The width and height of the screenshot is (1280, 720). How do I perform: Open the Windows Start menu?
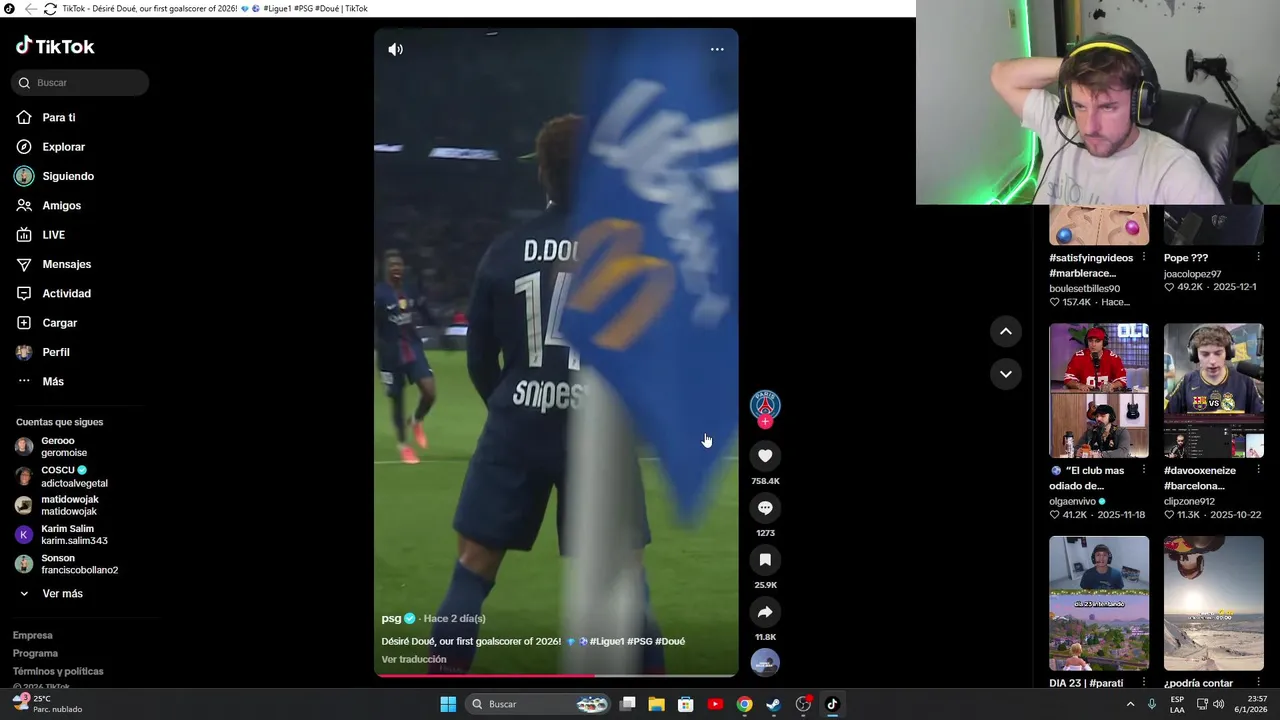click(448, 704)
